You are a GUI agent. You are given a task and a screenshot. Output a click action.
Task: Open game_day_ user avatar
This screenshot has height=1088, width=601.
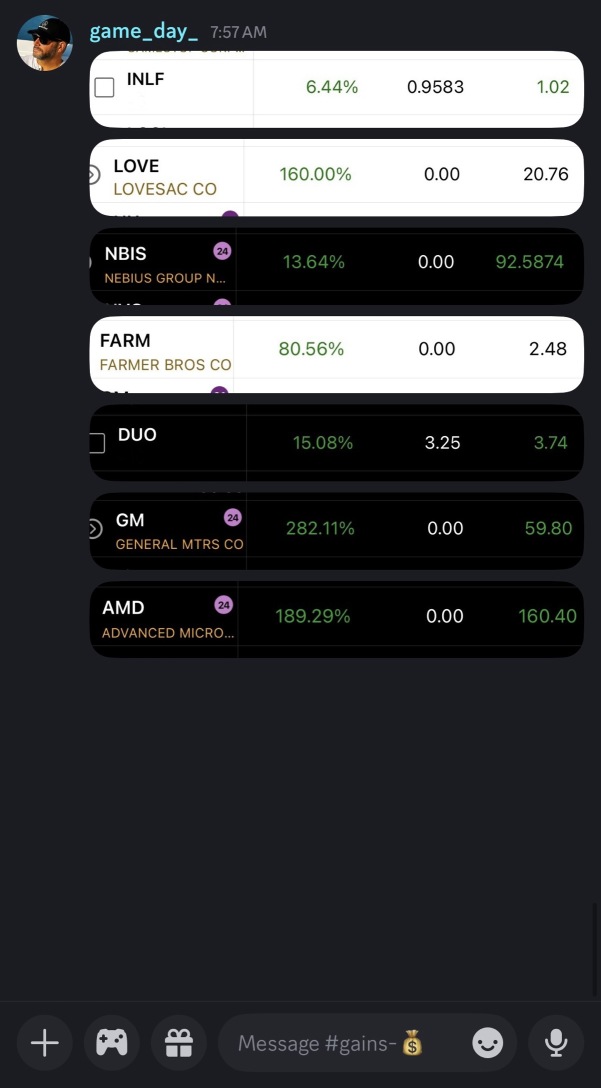[45, 43]
